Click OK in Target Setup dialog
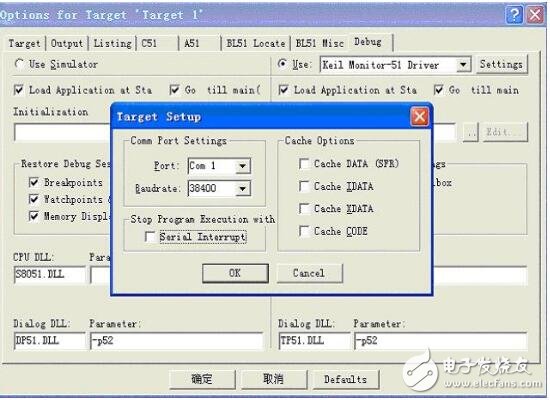 [235, 273]
